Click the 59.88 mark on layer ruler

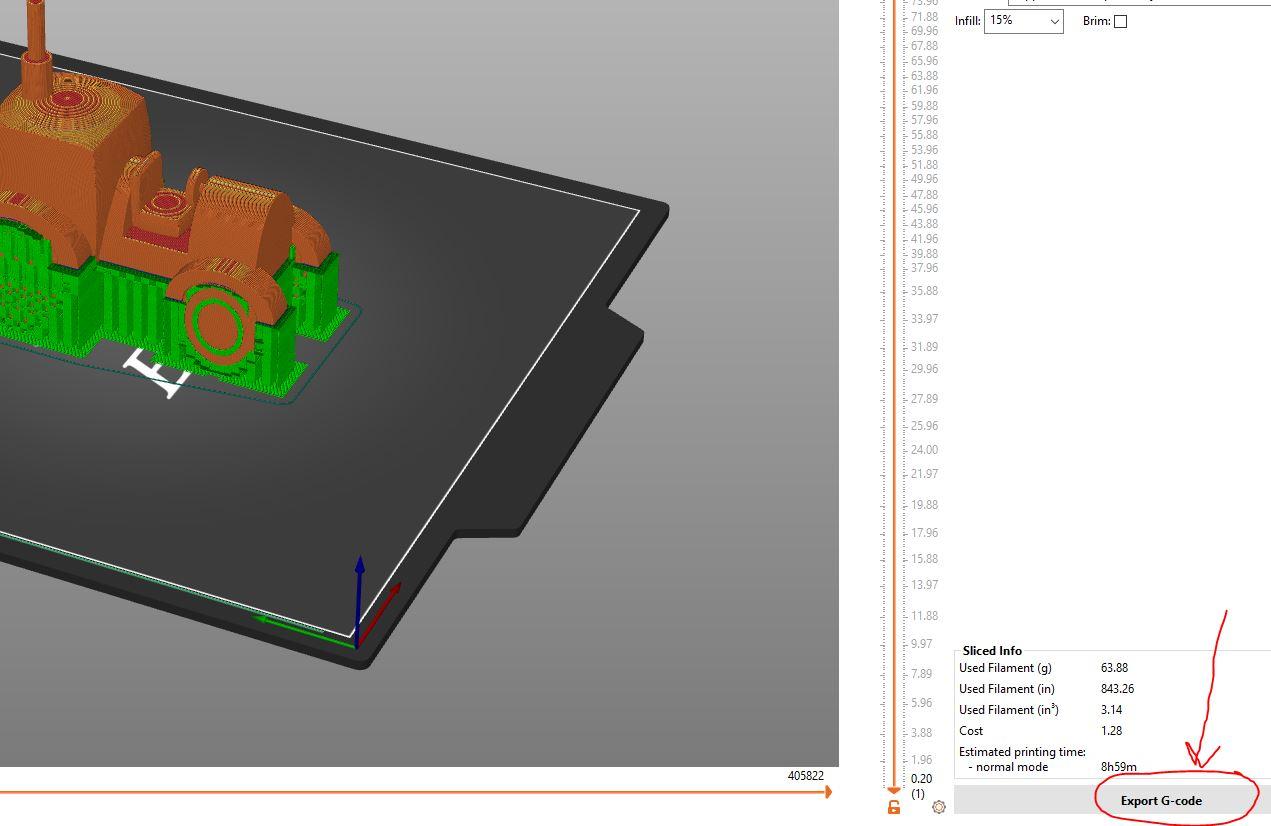click(x=924, y=106)
